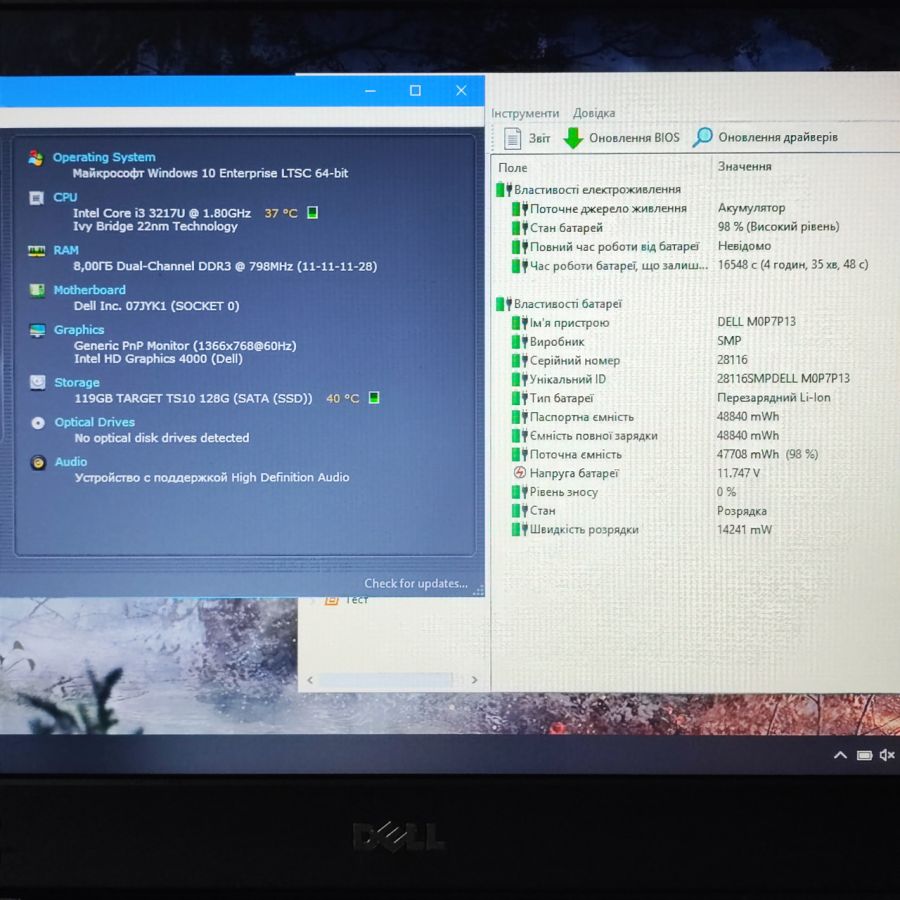Click the Graphics monitor icon

point(37,331)
